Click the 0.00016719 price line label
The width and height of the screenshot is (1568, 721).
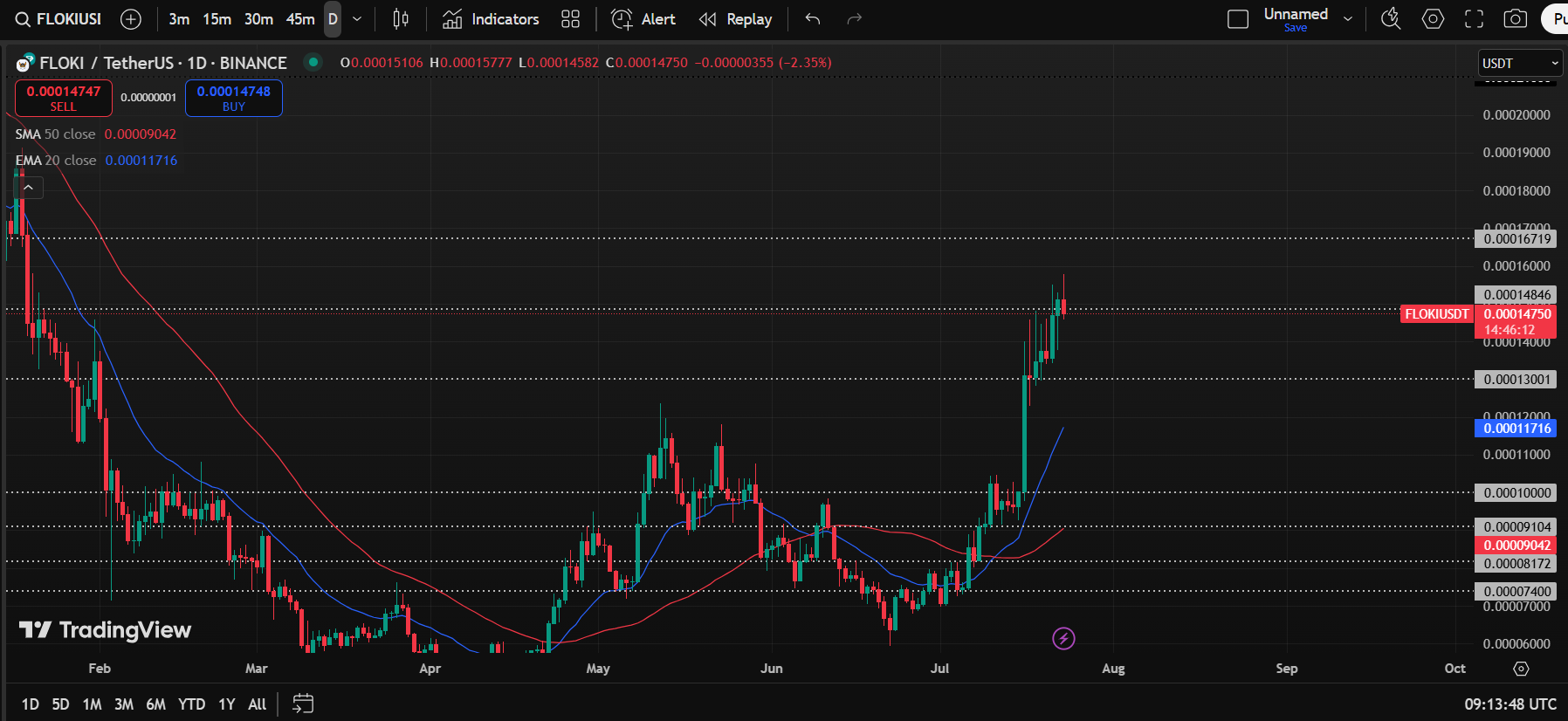click(1517, 239)
